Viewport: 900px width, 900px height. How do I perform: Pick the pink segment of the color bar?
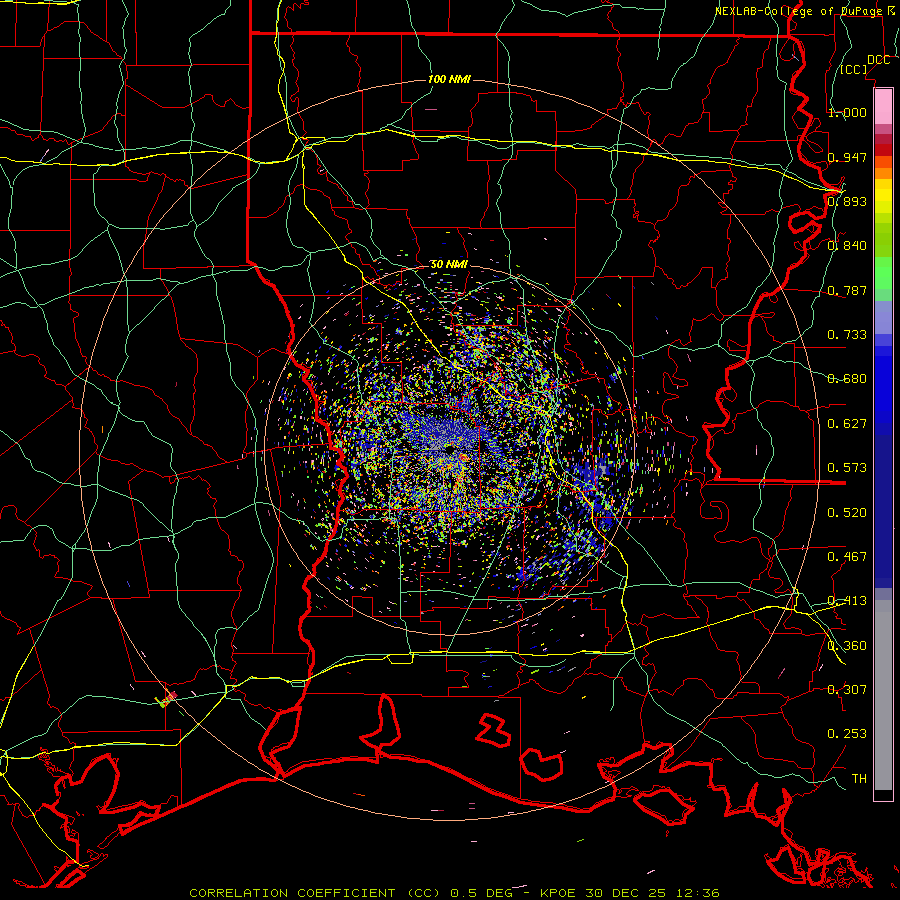click(883, 106)
